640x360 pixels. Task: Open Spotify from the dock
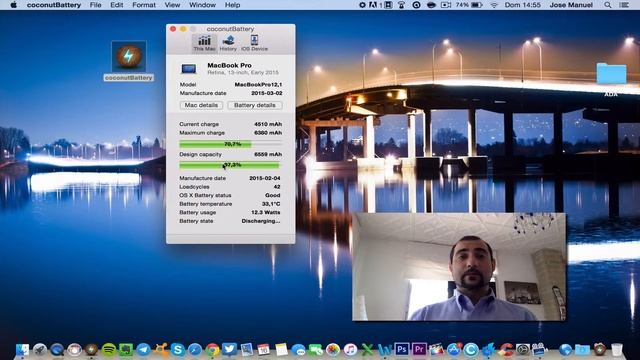coord(109,349)
